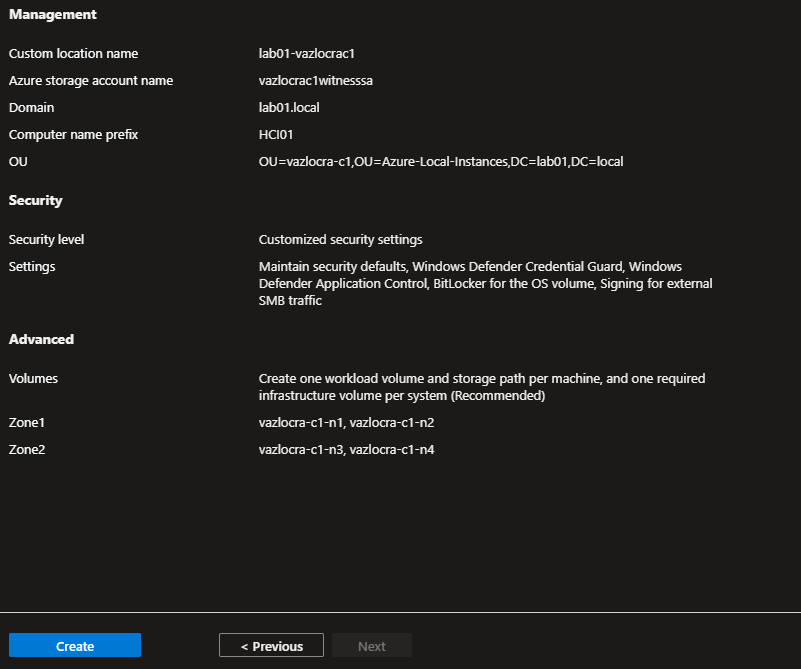801x669 pixels.
Task: Click the Management section heading
Action: click(53, 15)
